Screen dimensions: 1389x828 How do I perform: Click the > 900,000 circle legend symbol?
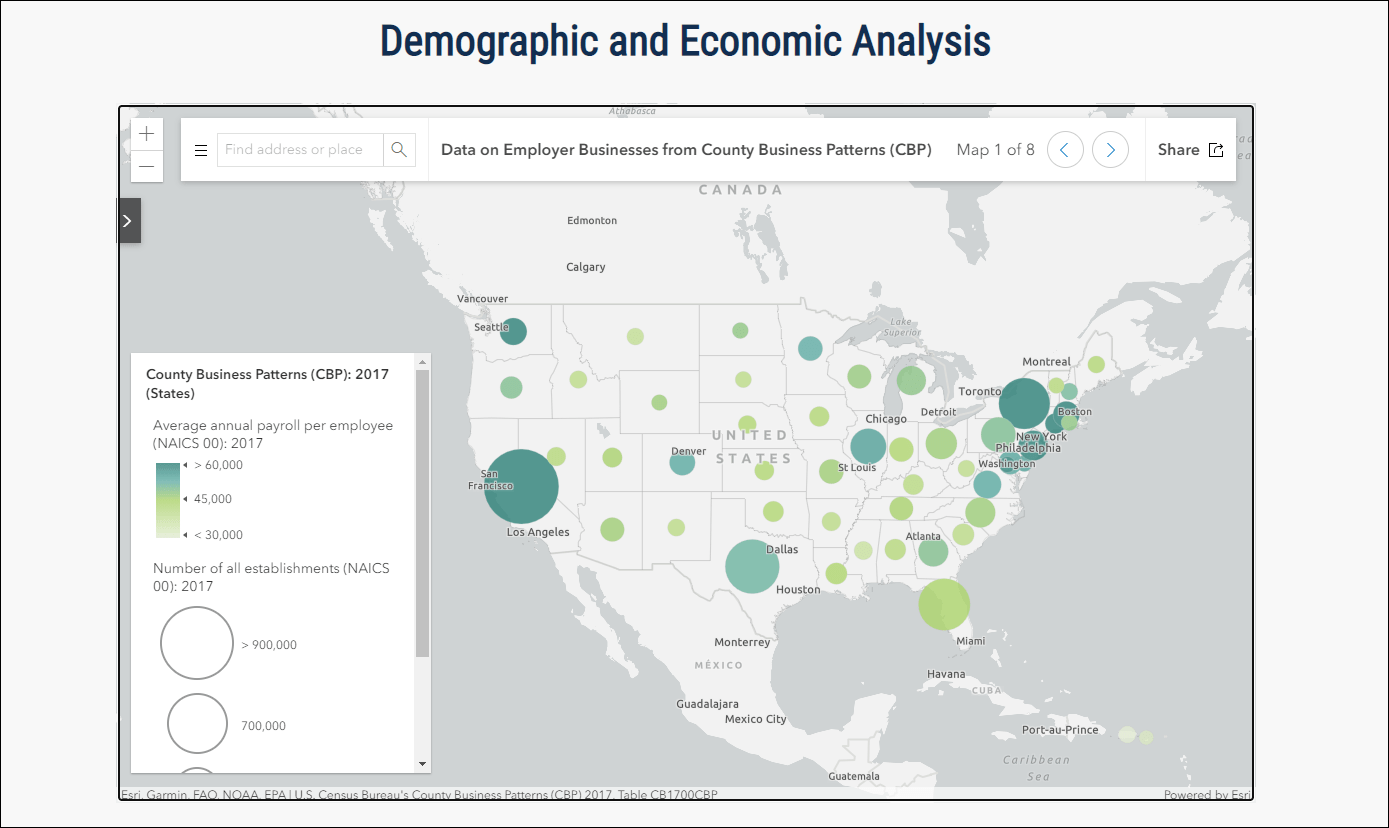tap(197, 643)
